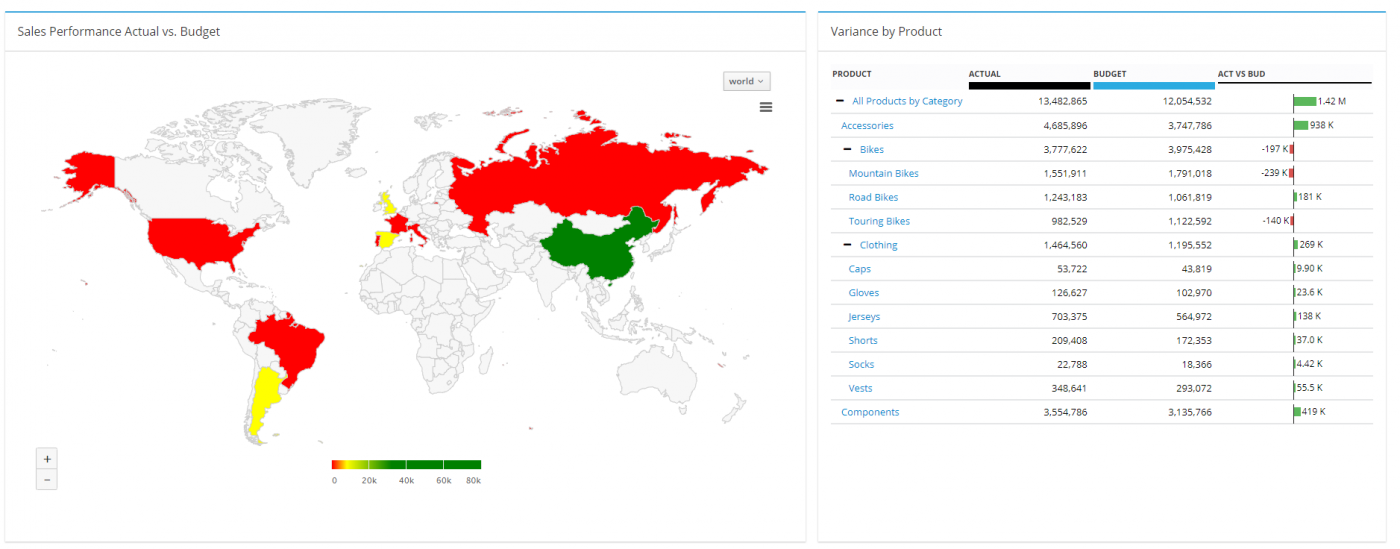This screenshot has width=1400, height=549.
Task: Click actual value 703,375
Action: [1068, 317]
